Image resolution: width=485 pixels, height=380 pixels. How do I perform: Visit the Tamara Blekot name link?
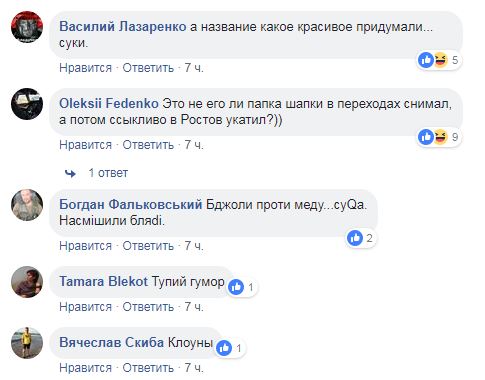pos(103,282)
